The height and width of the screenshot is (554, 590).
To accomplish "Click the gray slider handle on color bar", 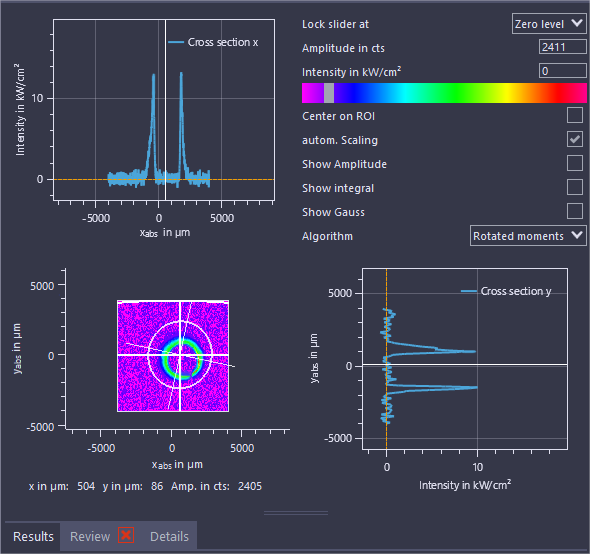I will pyautogui.click(x=329, y=93).
